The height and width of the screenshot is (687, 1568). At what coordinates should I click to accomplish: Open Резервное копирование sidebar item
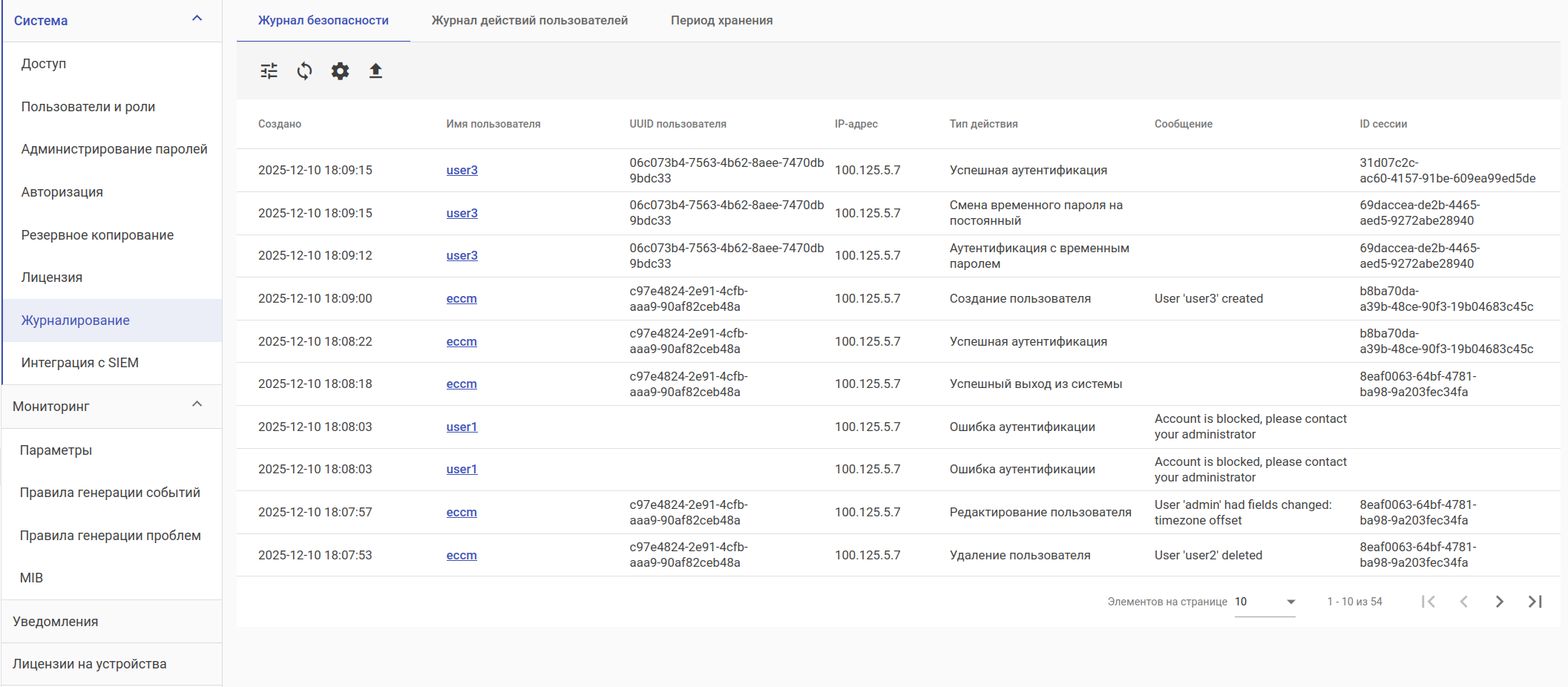pyautogui.click(x=97, y=235)
